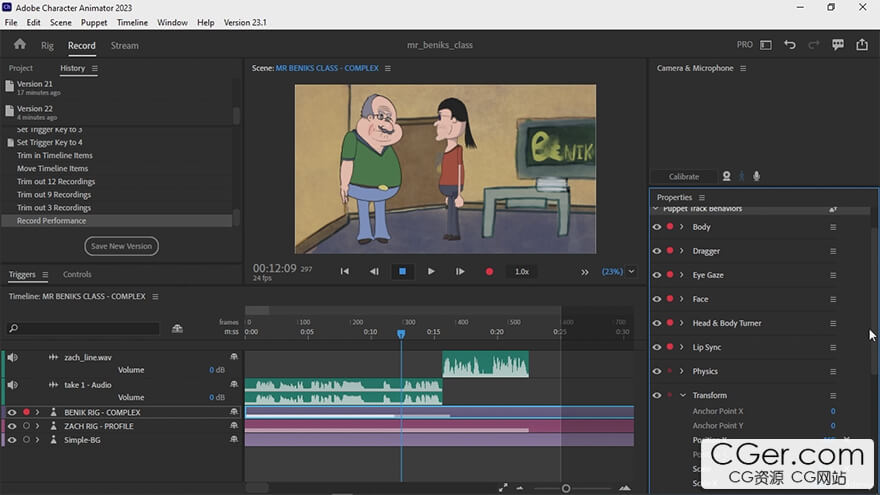Click the double-arrow more controls button
Viewport: 880px width, 495px height.
click(585, 272)
